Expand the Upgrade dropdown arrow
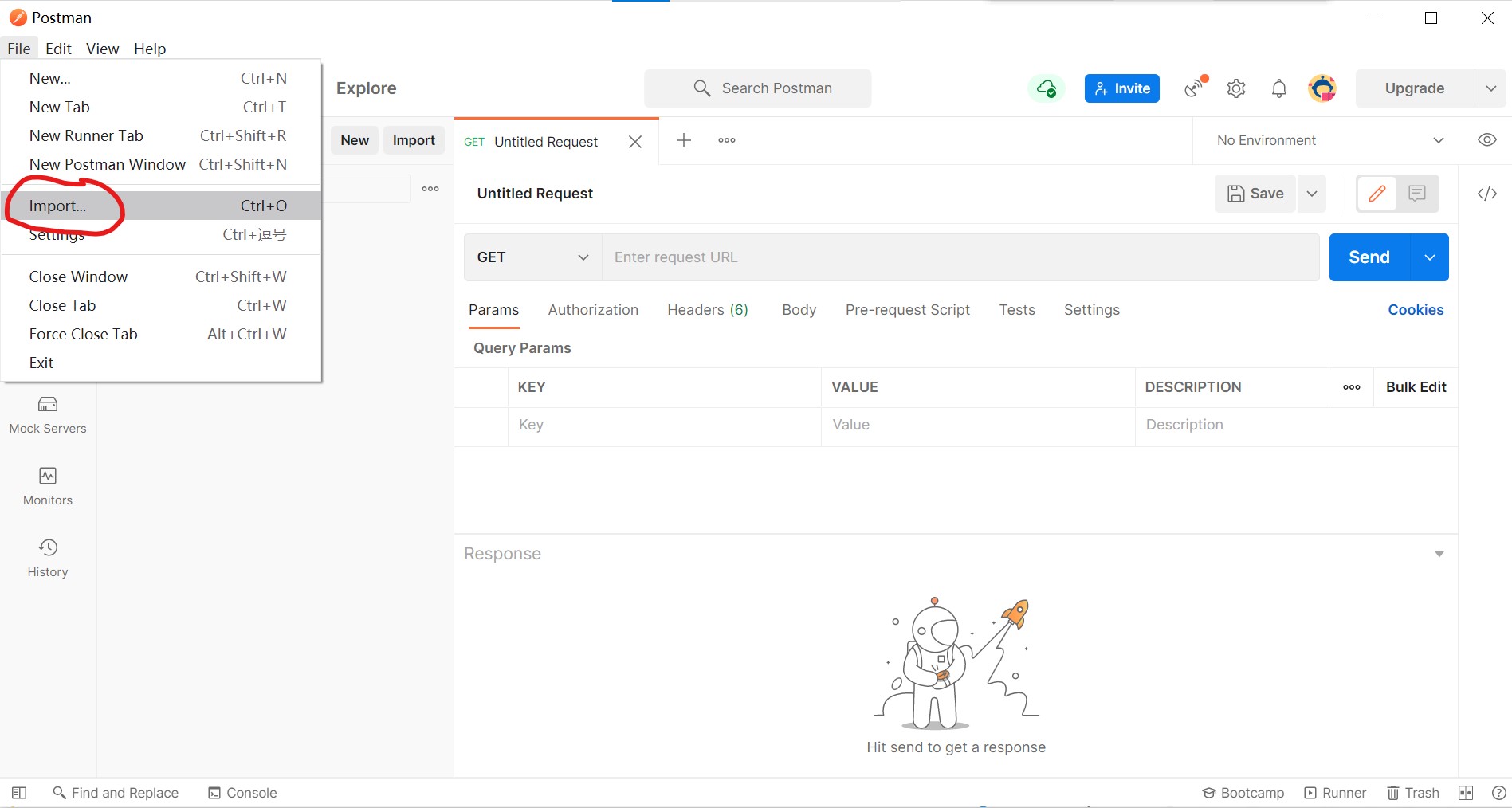The image size is (1512, 808). (x=1490, y=88)
